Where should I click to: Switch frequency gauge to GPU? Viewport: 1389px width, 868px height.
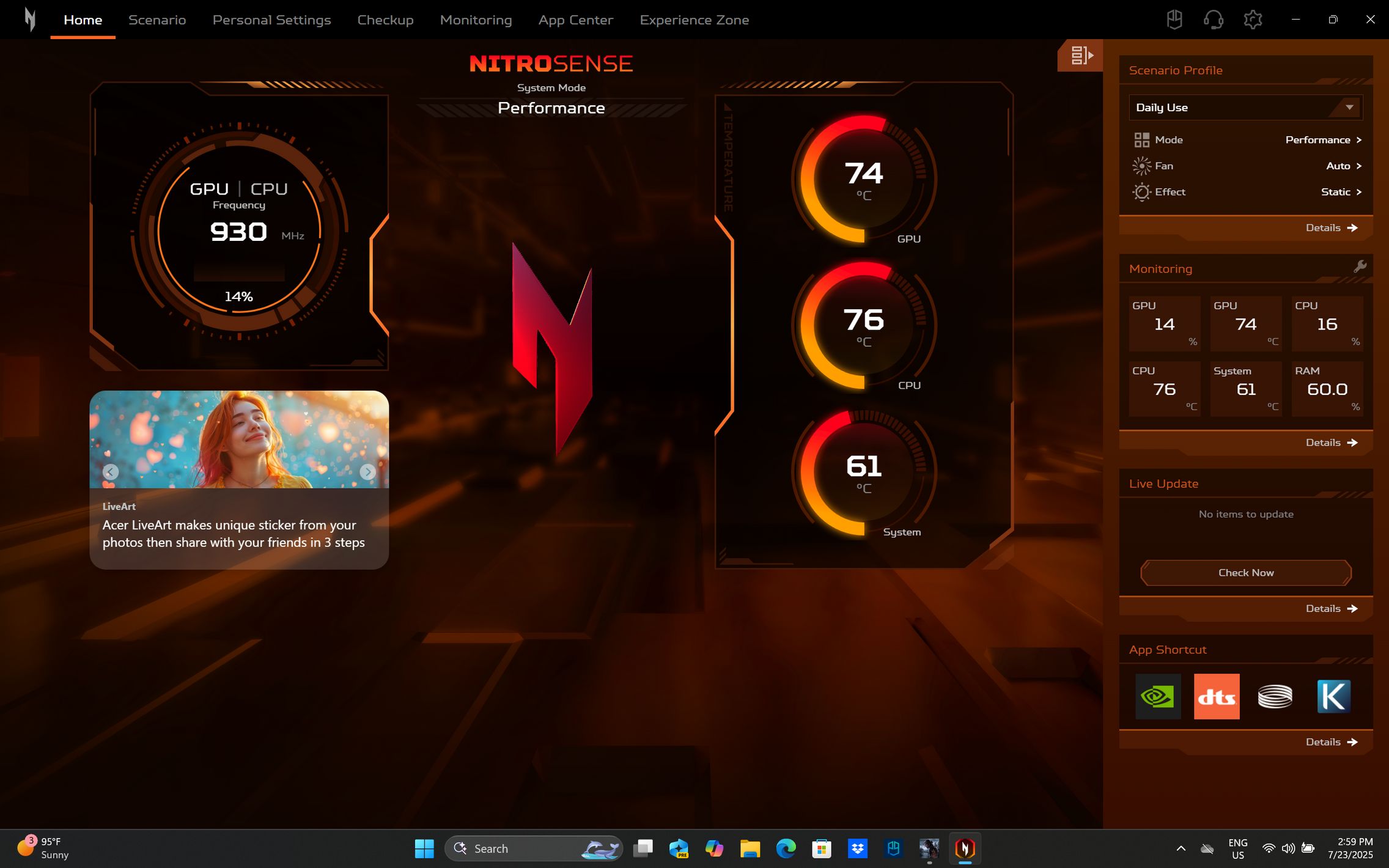coord(209,189)
